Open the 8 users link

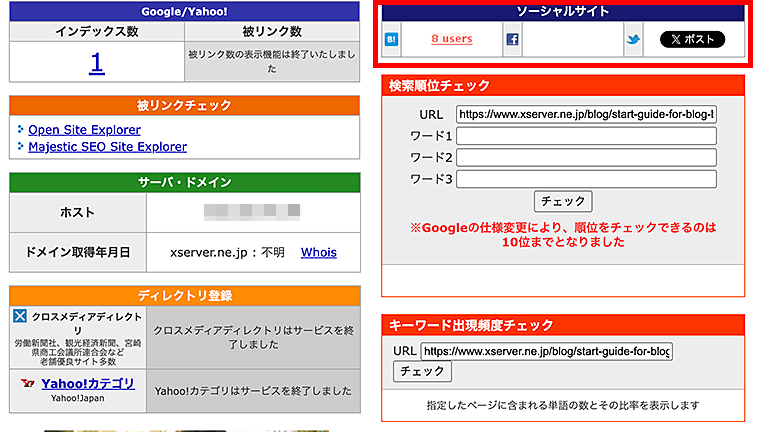tap(452, 39)
